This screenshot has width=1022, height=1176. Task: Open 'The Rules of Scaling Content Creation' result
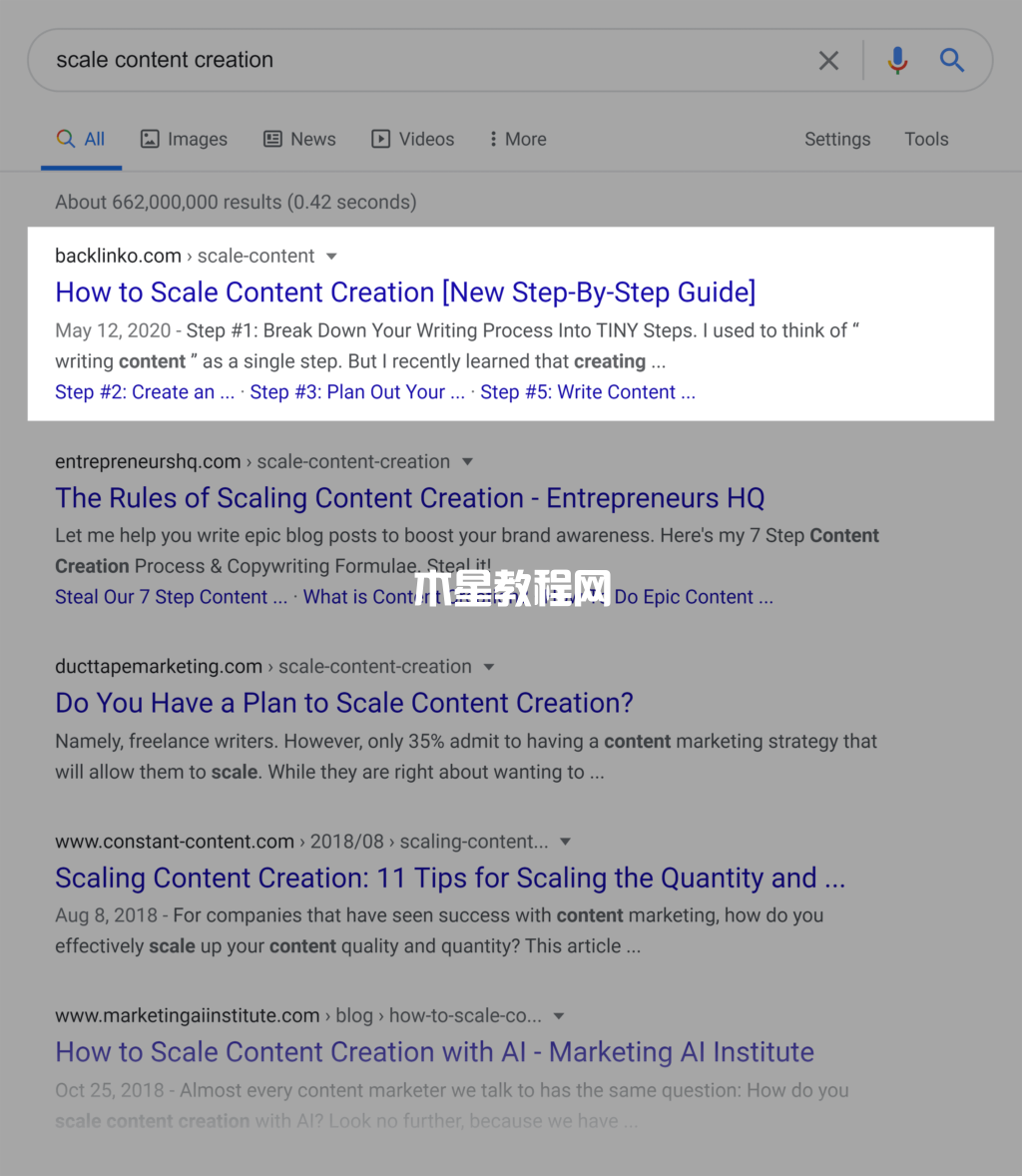point(410,498)
